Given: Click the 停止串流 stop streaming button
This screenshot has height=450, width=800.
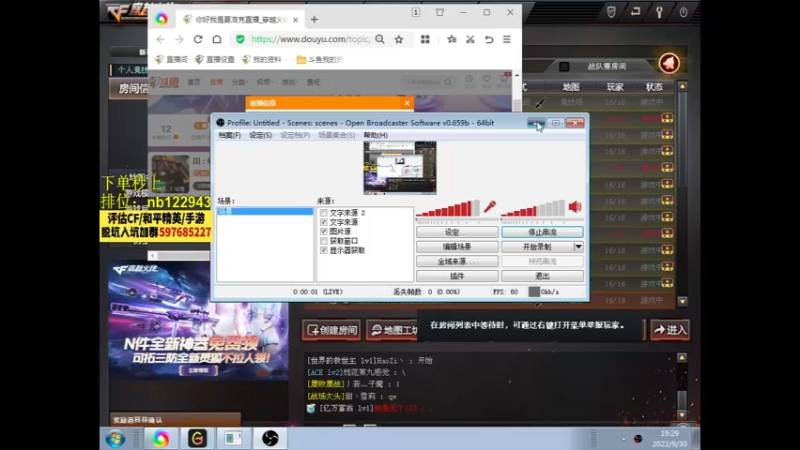Looking at the screenshot, I should tap(542, 232).
